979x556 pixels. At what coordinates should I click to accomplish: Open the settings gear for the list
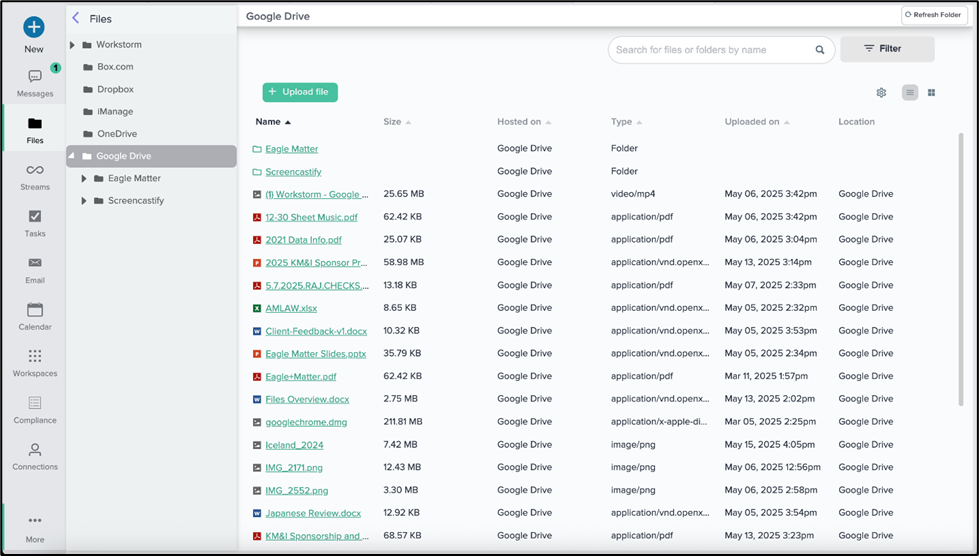point(881,92)
